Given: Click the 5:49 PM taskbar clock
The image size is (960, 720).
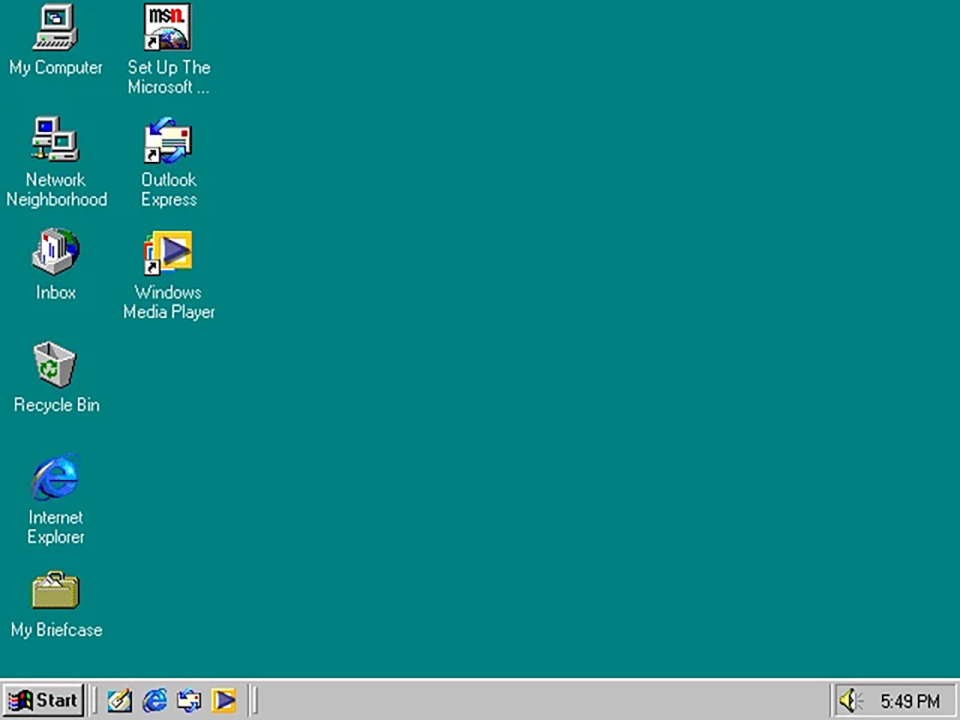Looking at the screenshot, I should click(910, 701).
